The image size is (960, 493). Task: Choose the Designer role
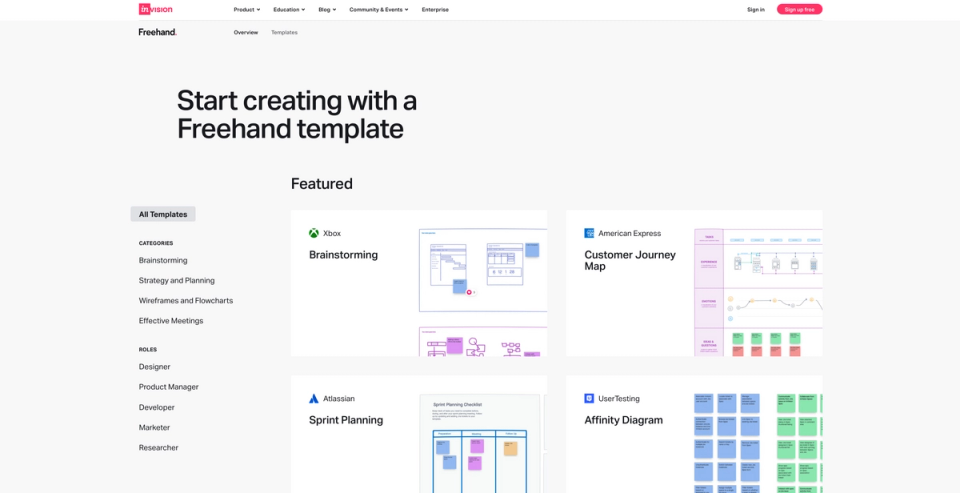tap(154, 367)
